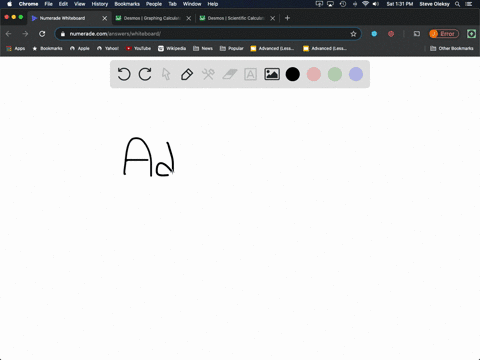Undo the last whiteboard stroke
Image resolution: width=480 pixels, height=360 pixels.
pyautogui.click(x=124, y=74)
